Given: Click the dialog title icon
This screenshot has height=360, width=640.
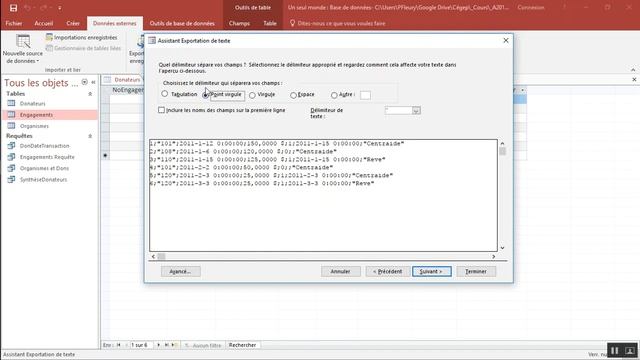Looking at the screenshot, I should [x=152, y=40].
